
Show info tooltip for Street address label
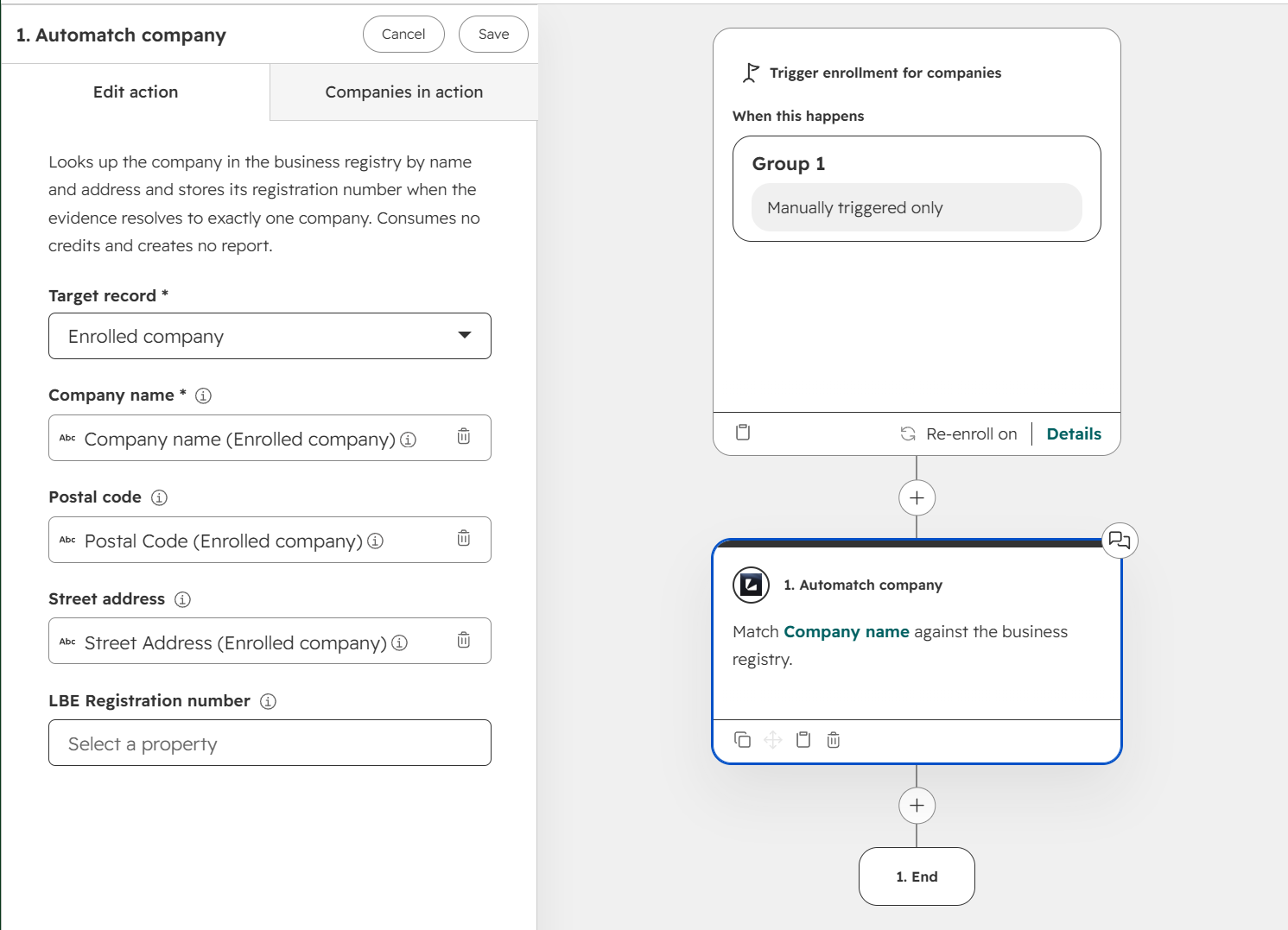[182, 599]
